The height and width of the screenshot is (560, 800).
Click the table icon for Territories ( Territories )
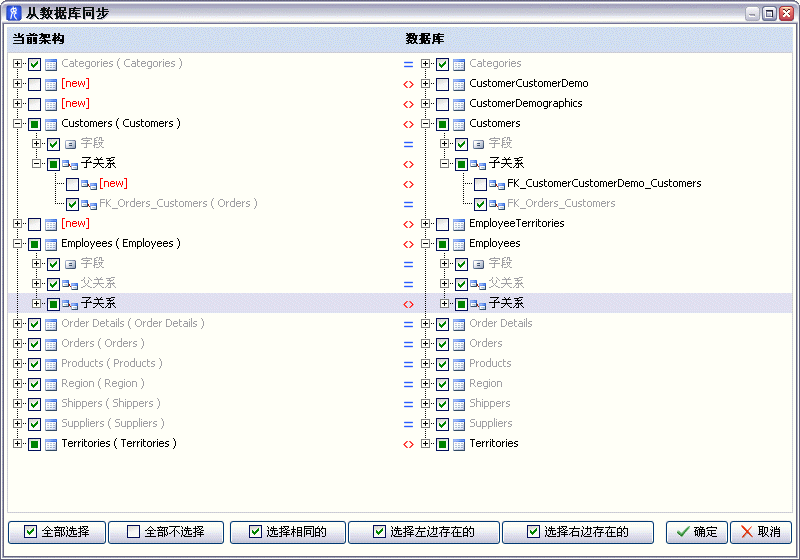(51, 444)
